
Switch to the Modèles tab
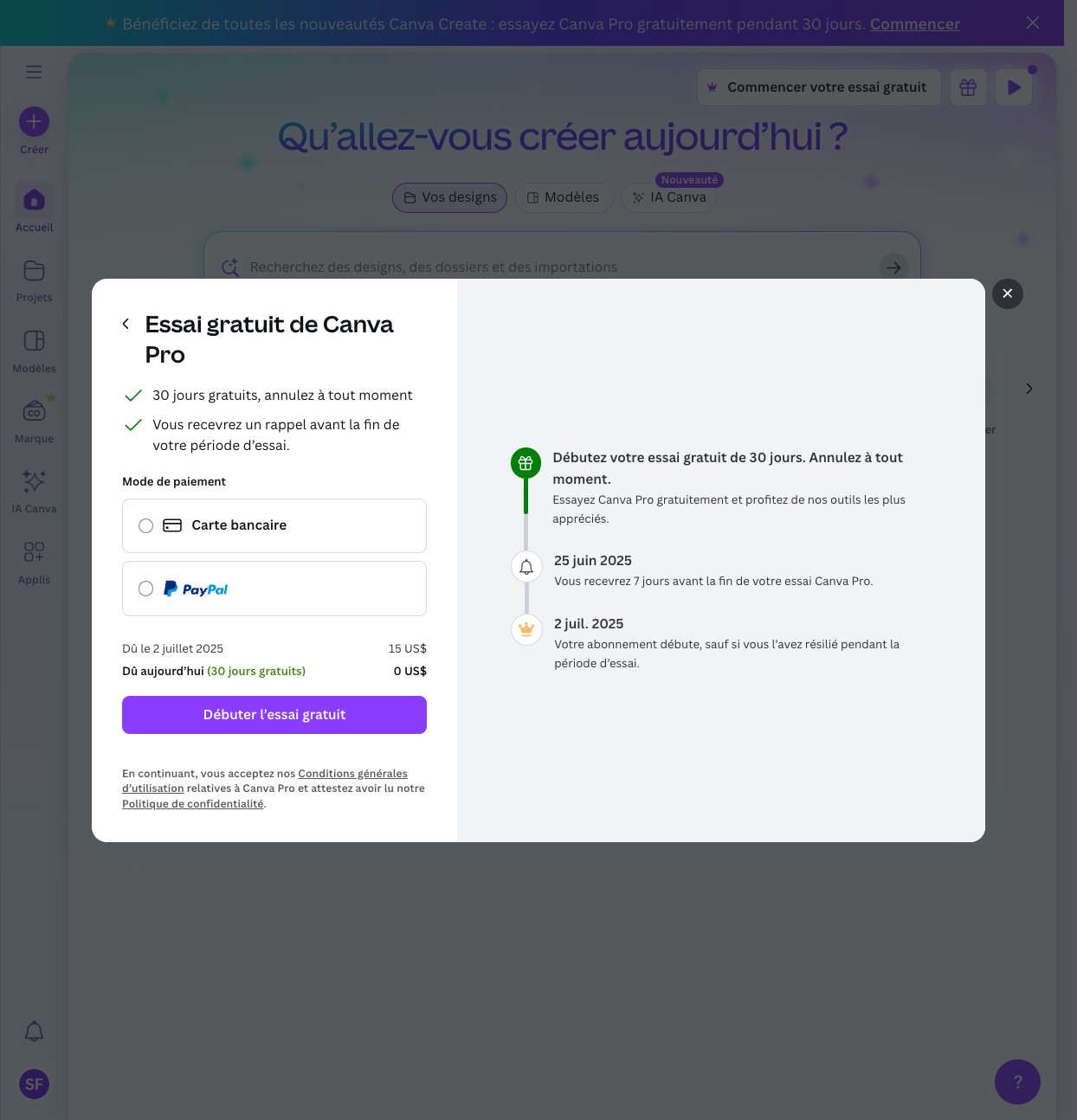pyautogui.click(x=564, y=197)
